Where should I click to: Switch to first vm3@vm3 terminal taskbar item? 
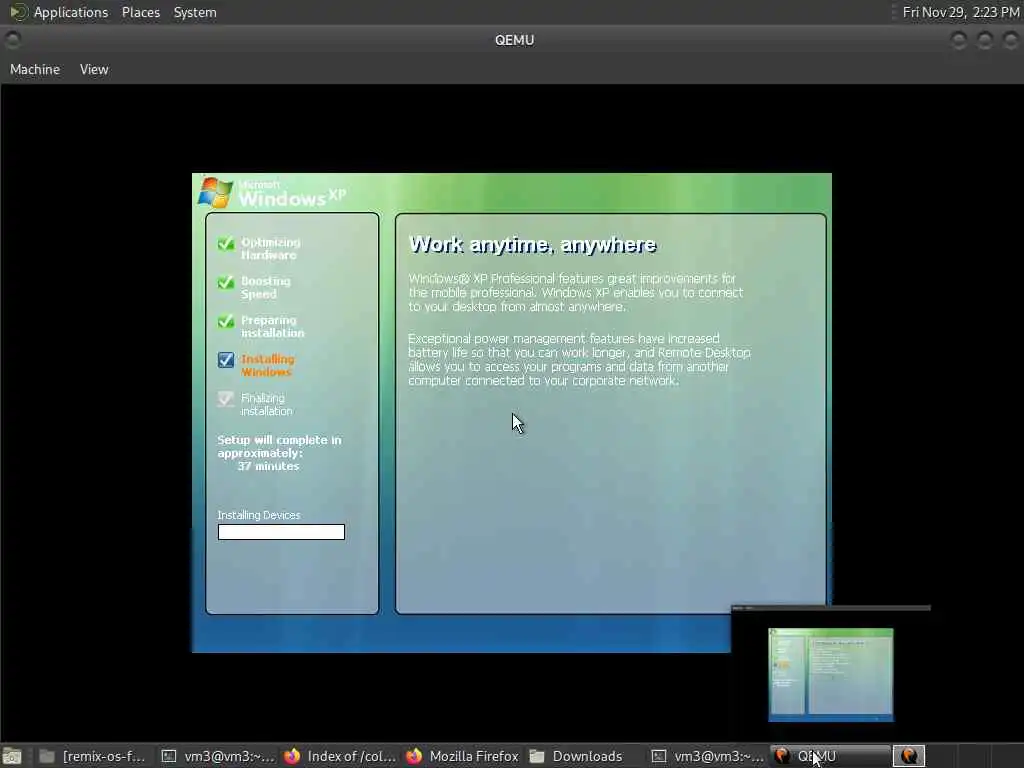pos(218,756)
